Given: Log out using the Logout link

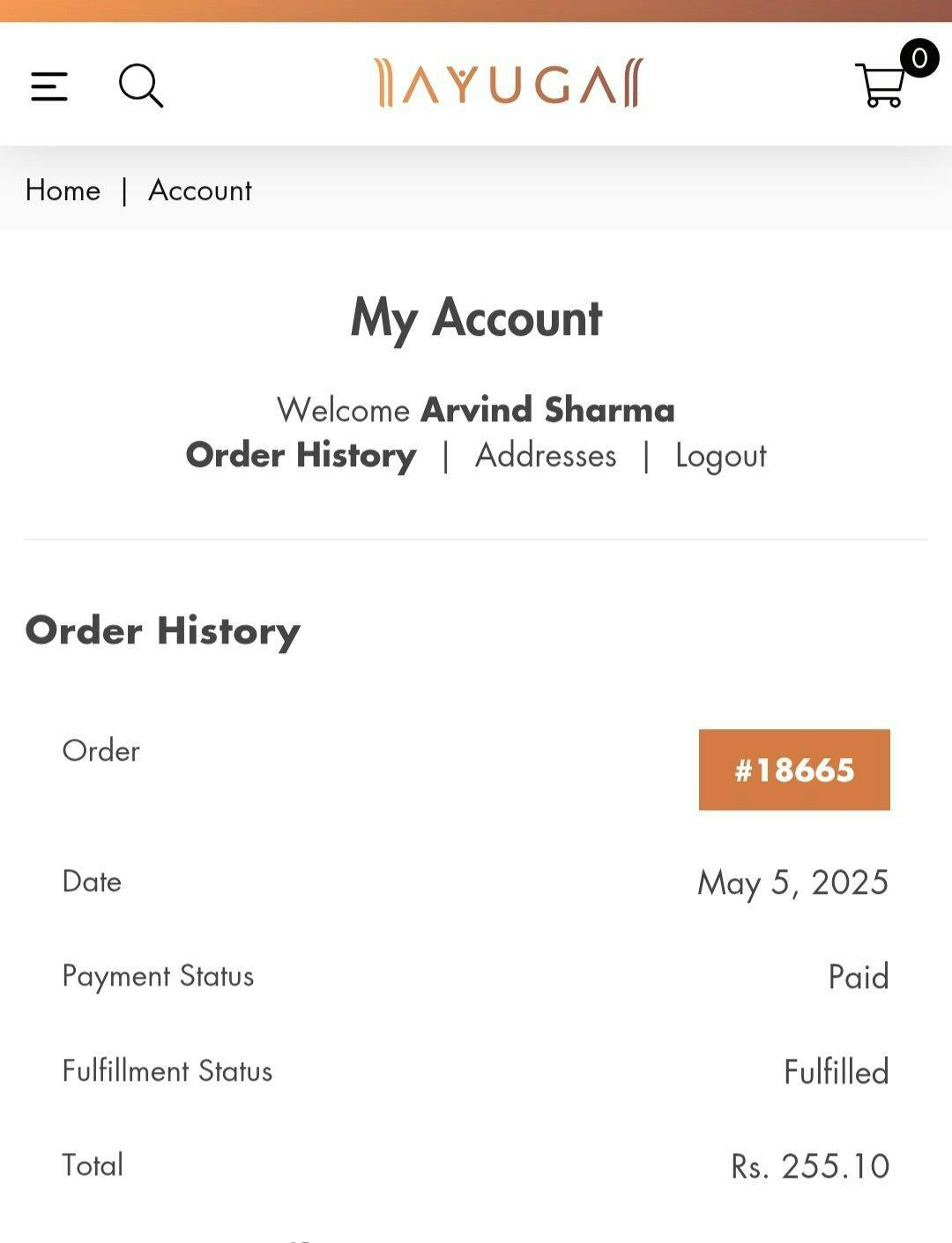Looking at the screenshot, I should click(720, 456).
